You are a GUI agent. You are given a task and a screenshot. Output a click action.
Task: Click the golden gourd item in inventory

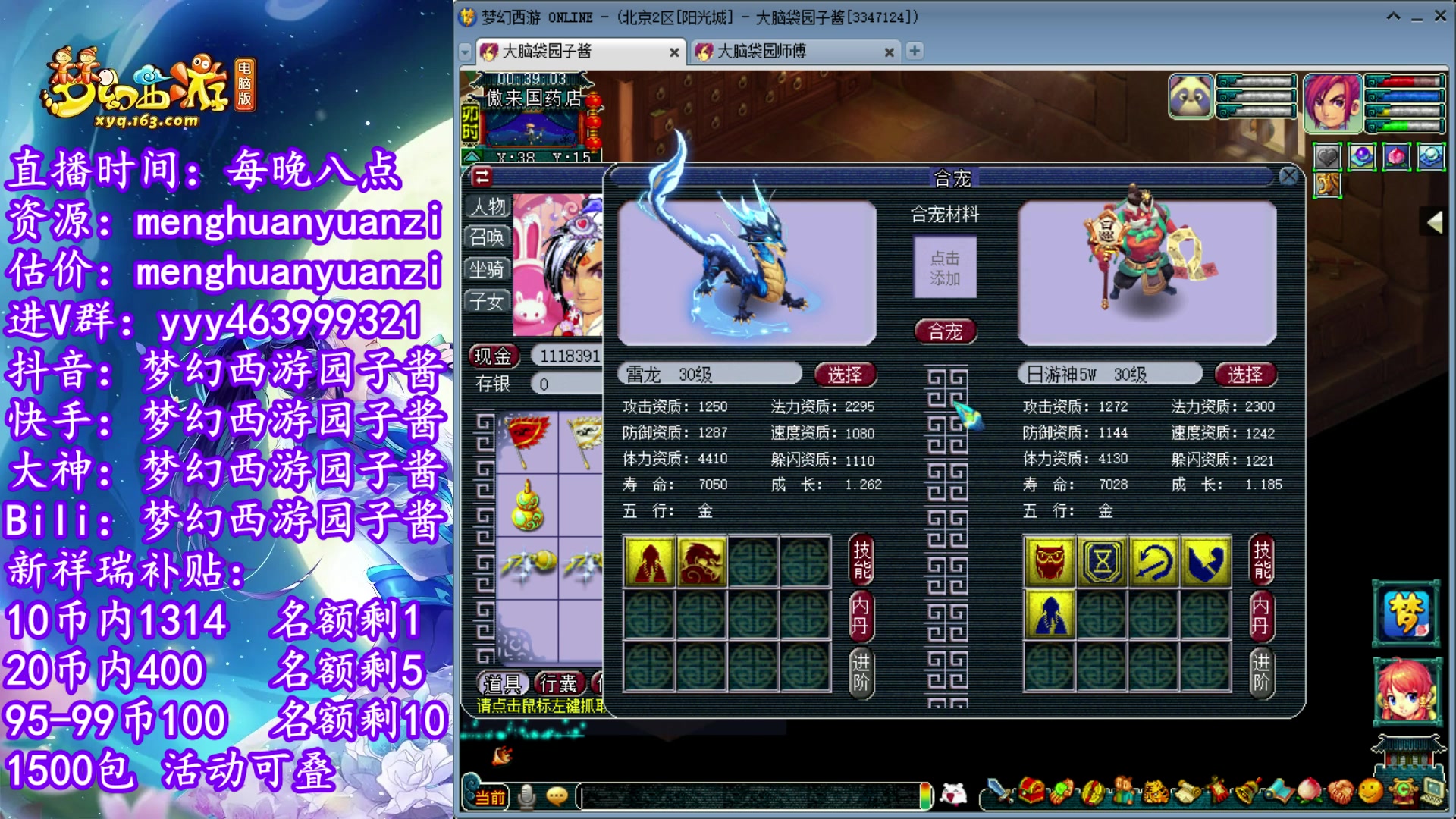(526, 506)
